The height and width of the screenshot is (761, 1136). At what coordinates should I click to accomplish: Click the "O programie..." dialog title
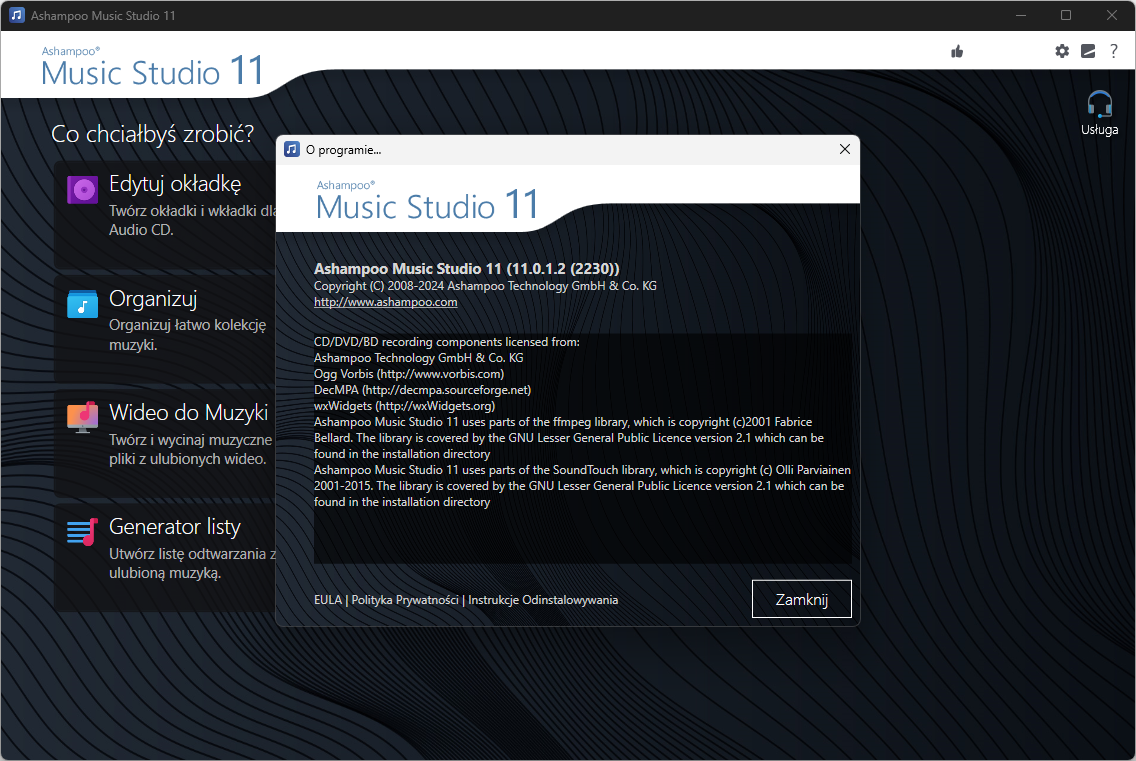click(x=343, y=150)
